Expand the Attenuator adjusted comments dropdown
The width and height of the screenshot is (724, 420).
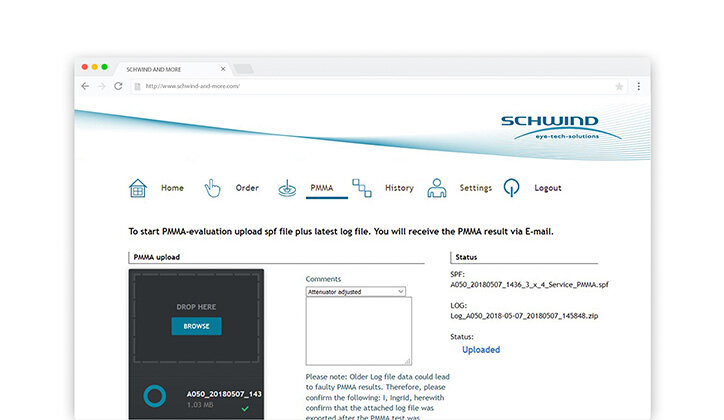pyautogui.click(x=400, y=292)
